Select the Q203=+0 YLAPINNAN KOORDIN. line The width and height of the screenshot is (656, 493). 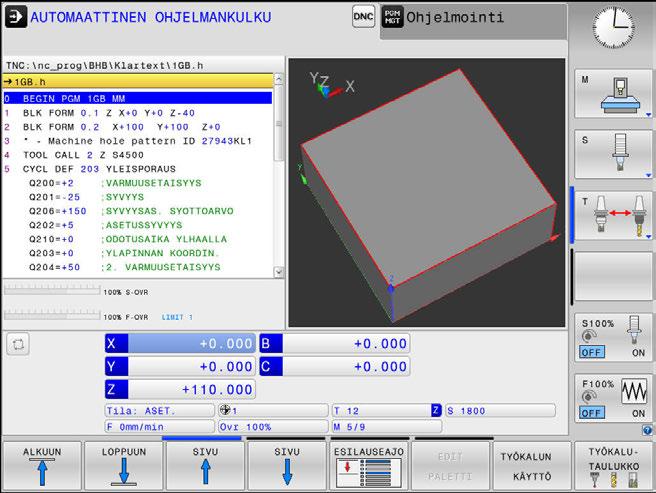(x=138, y=253)
